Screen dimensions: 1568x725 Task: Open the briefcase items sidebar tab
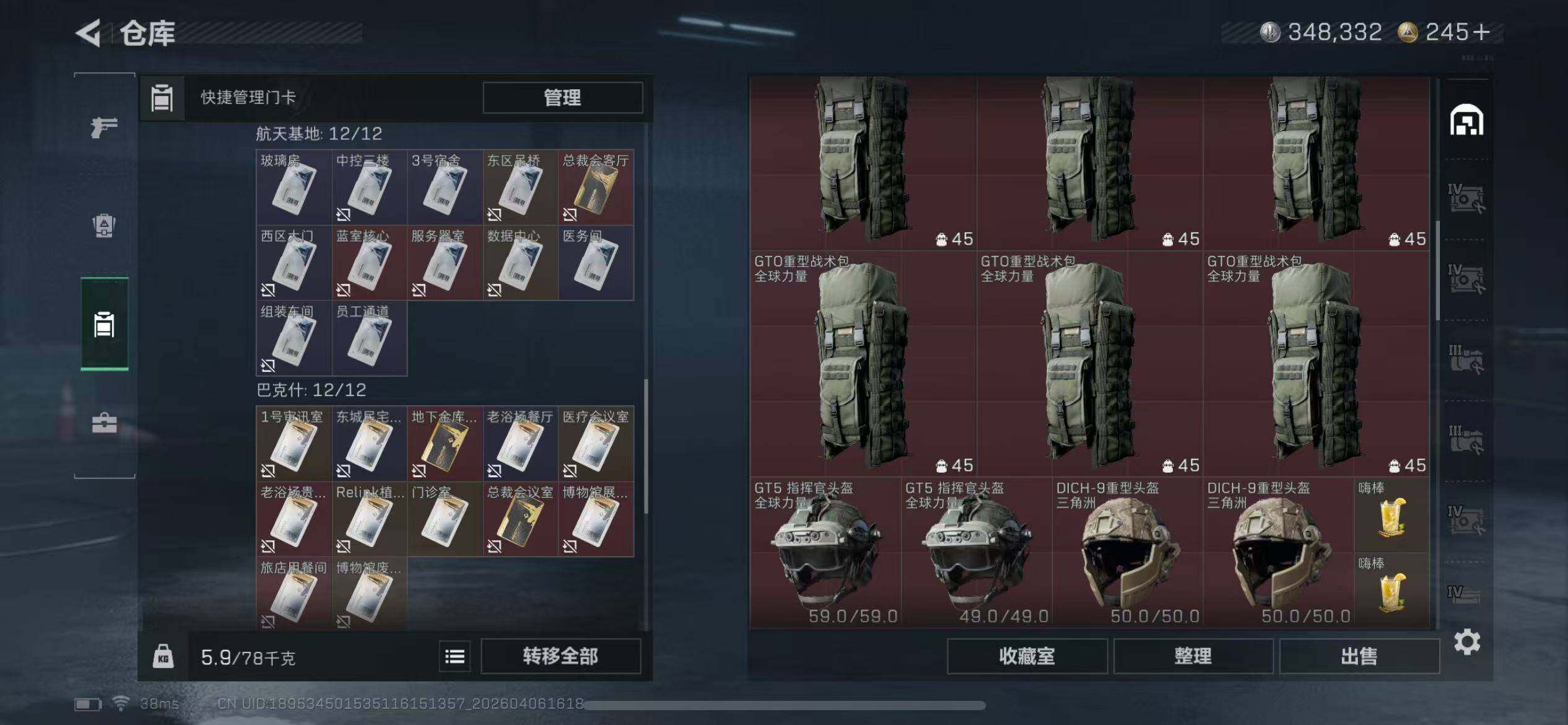click(x=104, y=423)
